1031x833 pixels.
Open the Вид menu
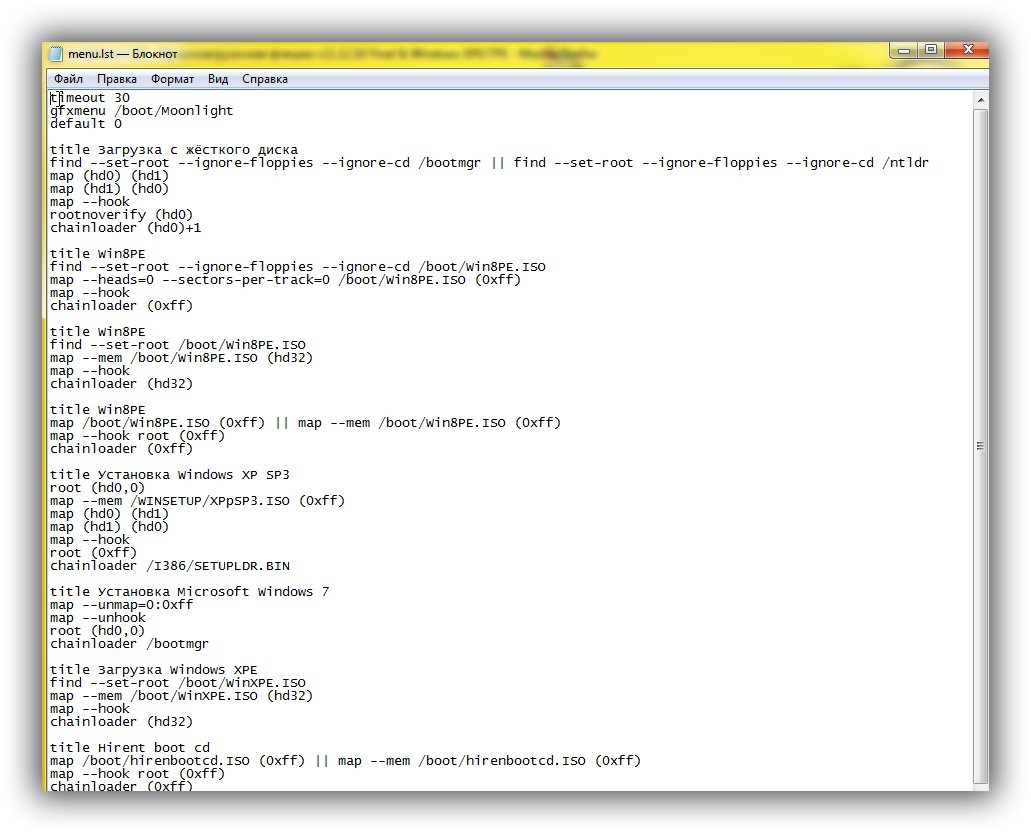pyautogui.click(x=218, y=79)
